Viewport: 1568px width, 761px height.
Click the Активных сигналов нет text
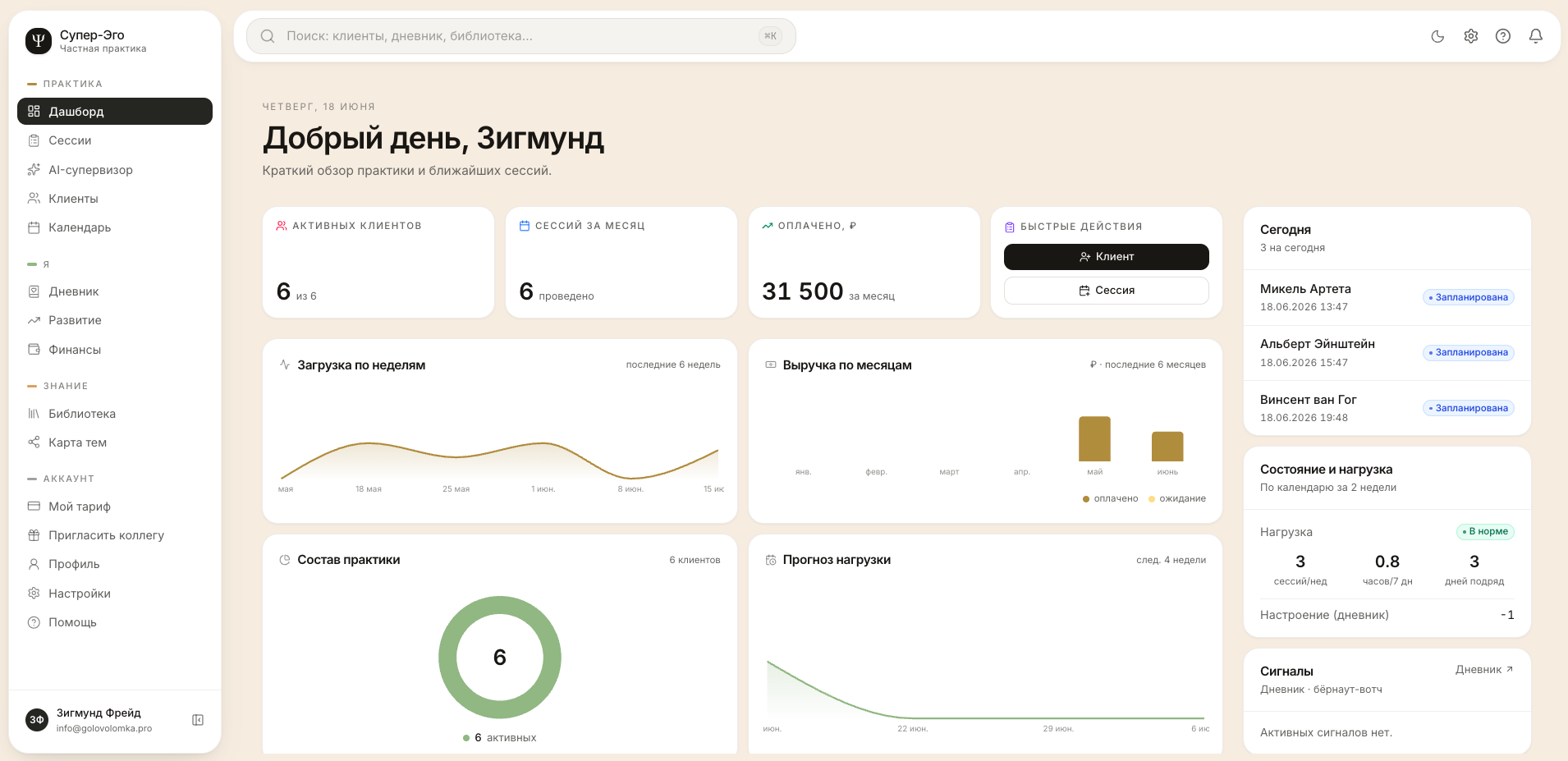[x=1326, y=732]
